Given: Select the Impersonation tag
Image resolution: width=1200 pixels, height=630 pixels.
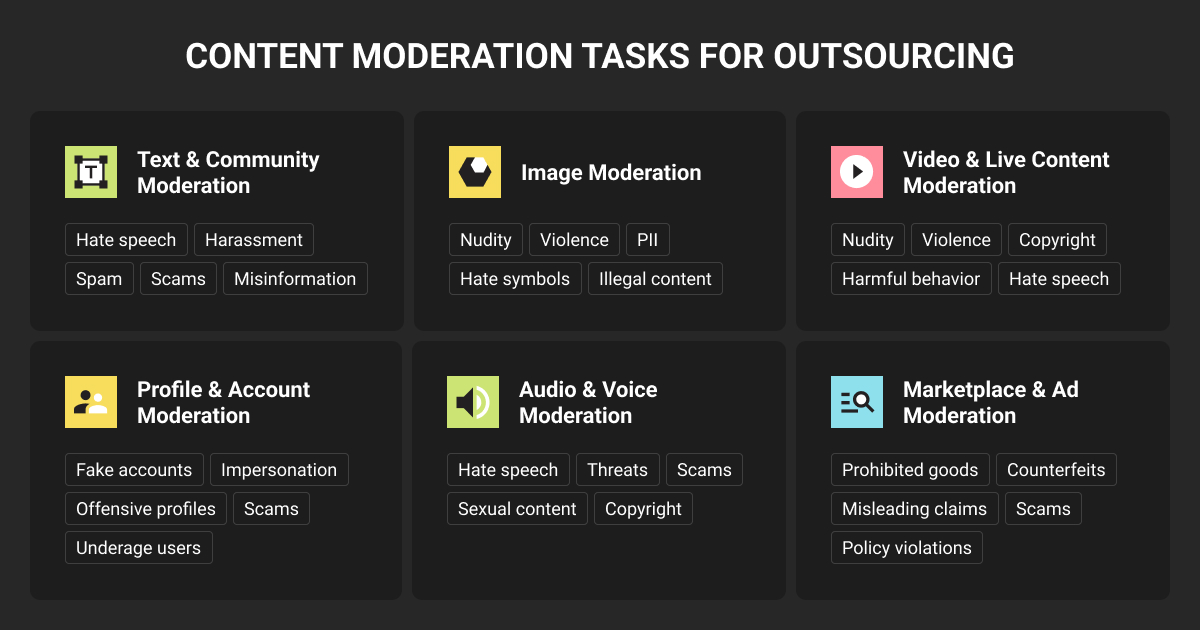Looking at the screenshot, I should pyautogui.click(x=279, y=470).
